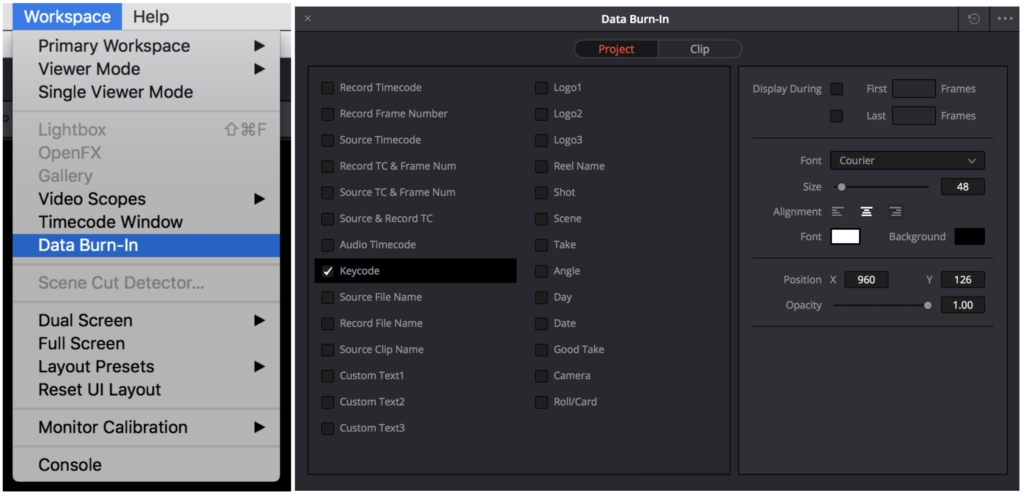The image size is (1024, 496).
Task: Enable Logo1 checkbox
Action: (541, 88)
